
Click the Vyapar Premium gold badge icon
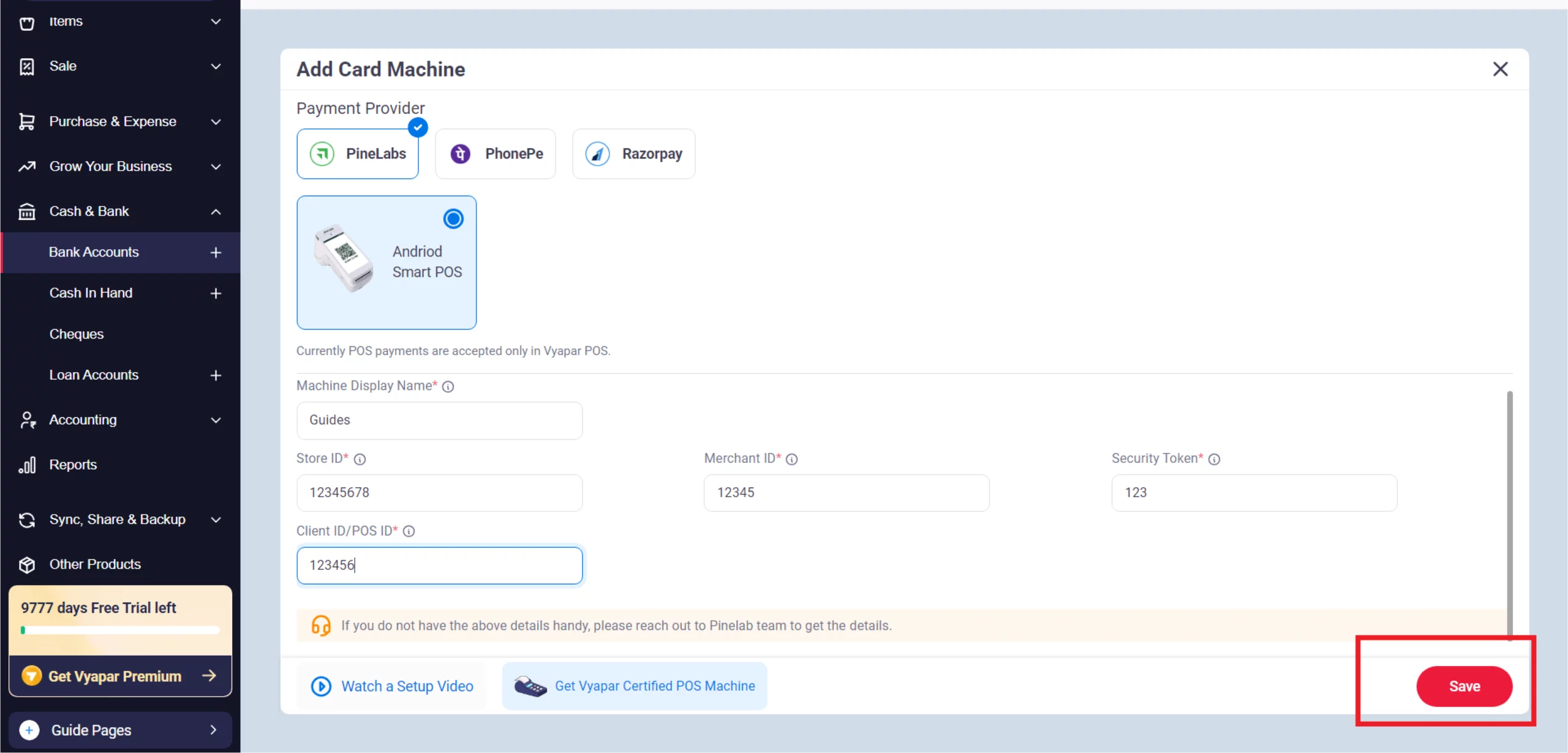(x=31, y=676)
